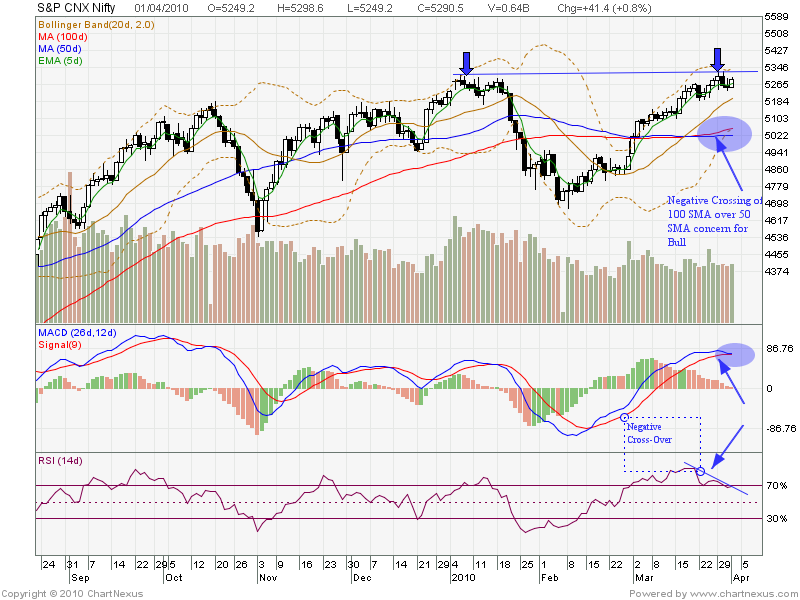
Task: Click the Signal(9) indicator label
Action: (60, 345)
